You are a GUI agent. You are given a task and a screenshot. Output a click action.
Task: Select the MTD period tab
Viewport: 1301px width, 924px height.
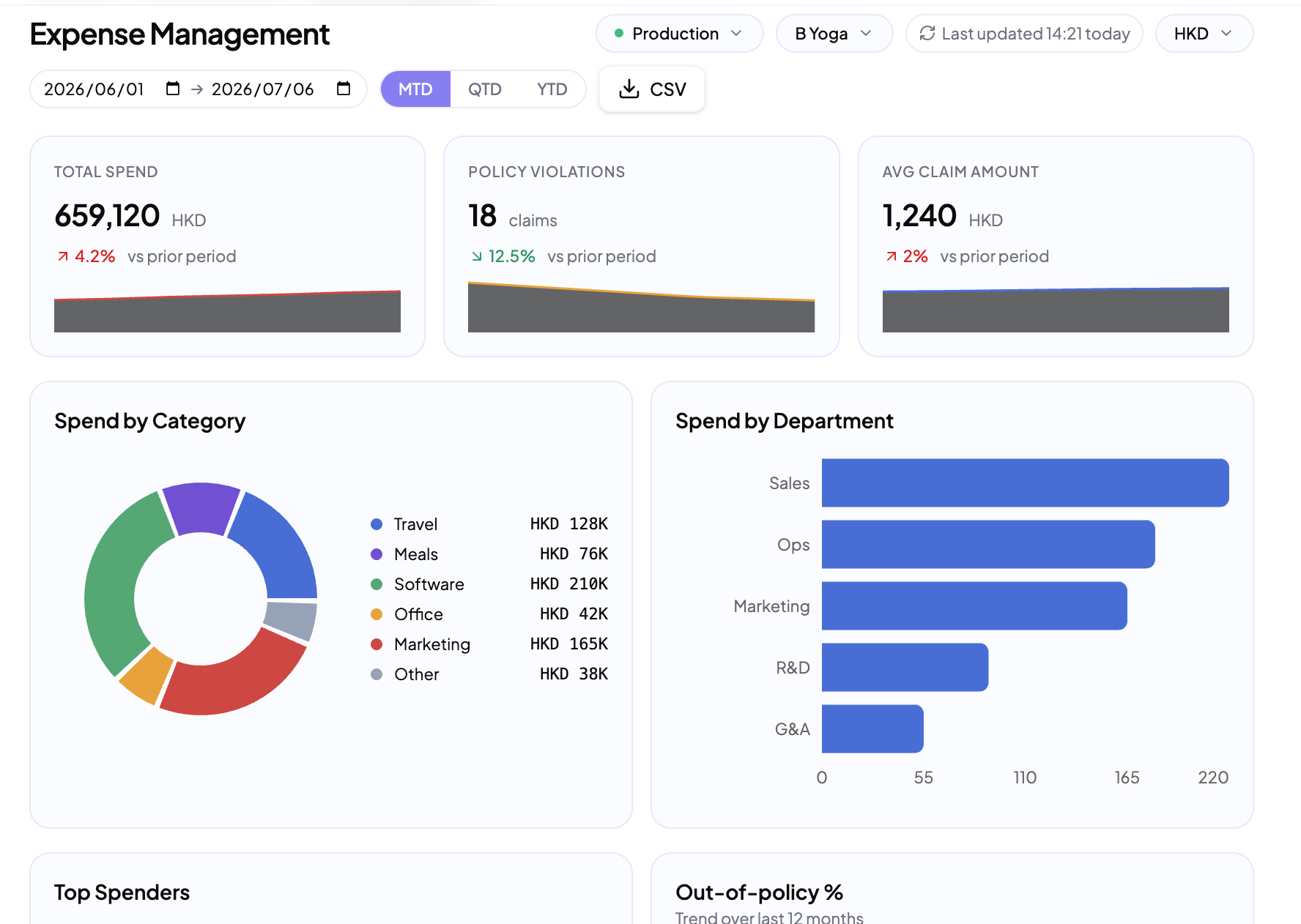coord(415,89)
